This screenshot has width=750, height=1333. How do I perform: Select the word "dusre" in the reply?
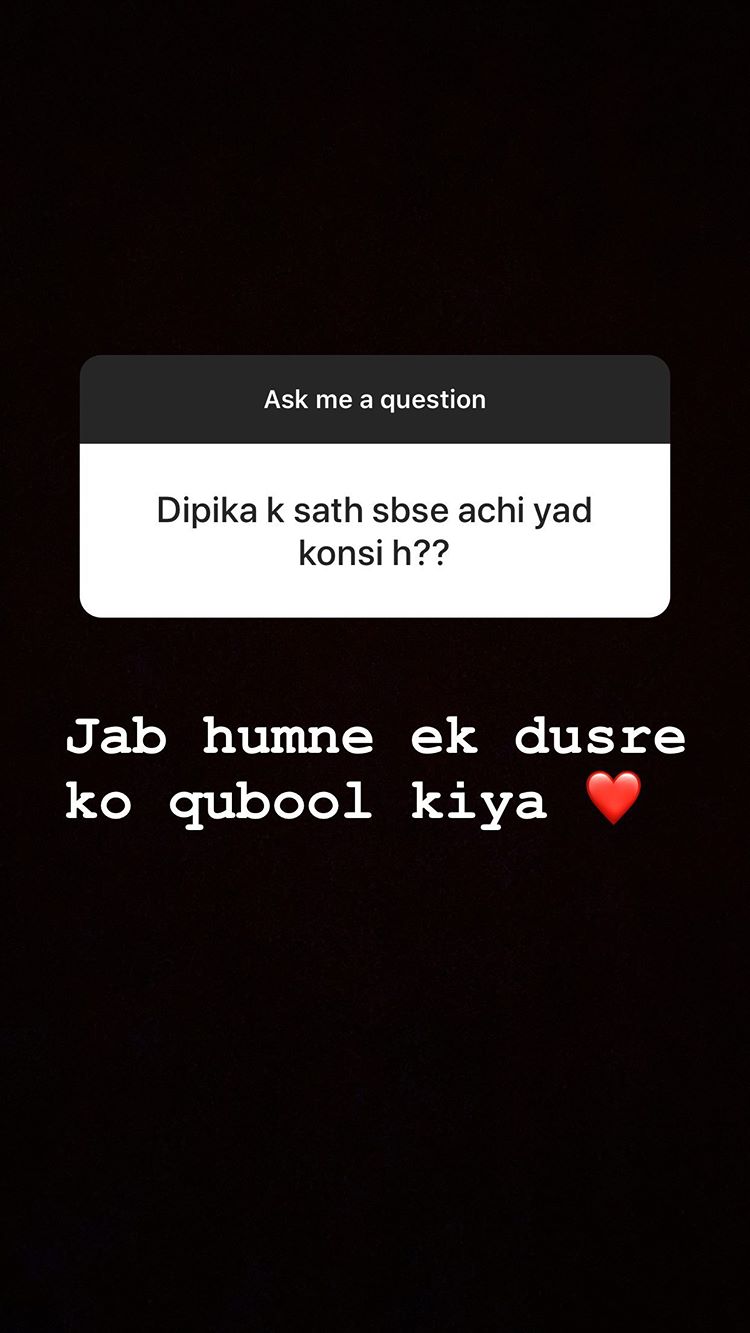coord(600,738)
